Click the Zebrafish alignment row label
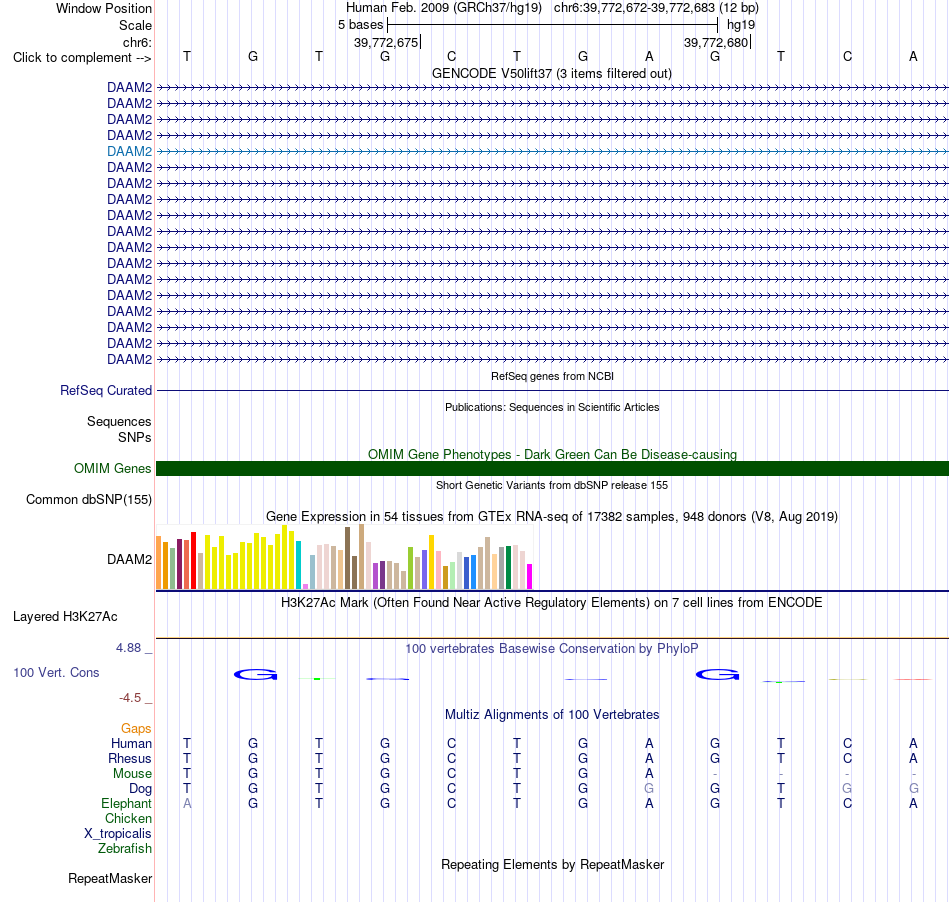Viewport: 950px width, 902px height. pyautogui.click(x=125, y=849)
